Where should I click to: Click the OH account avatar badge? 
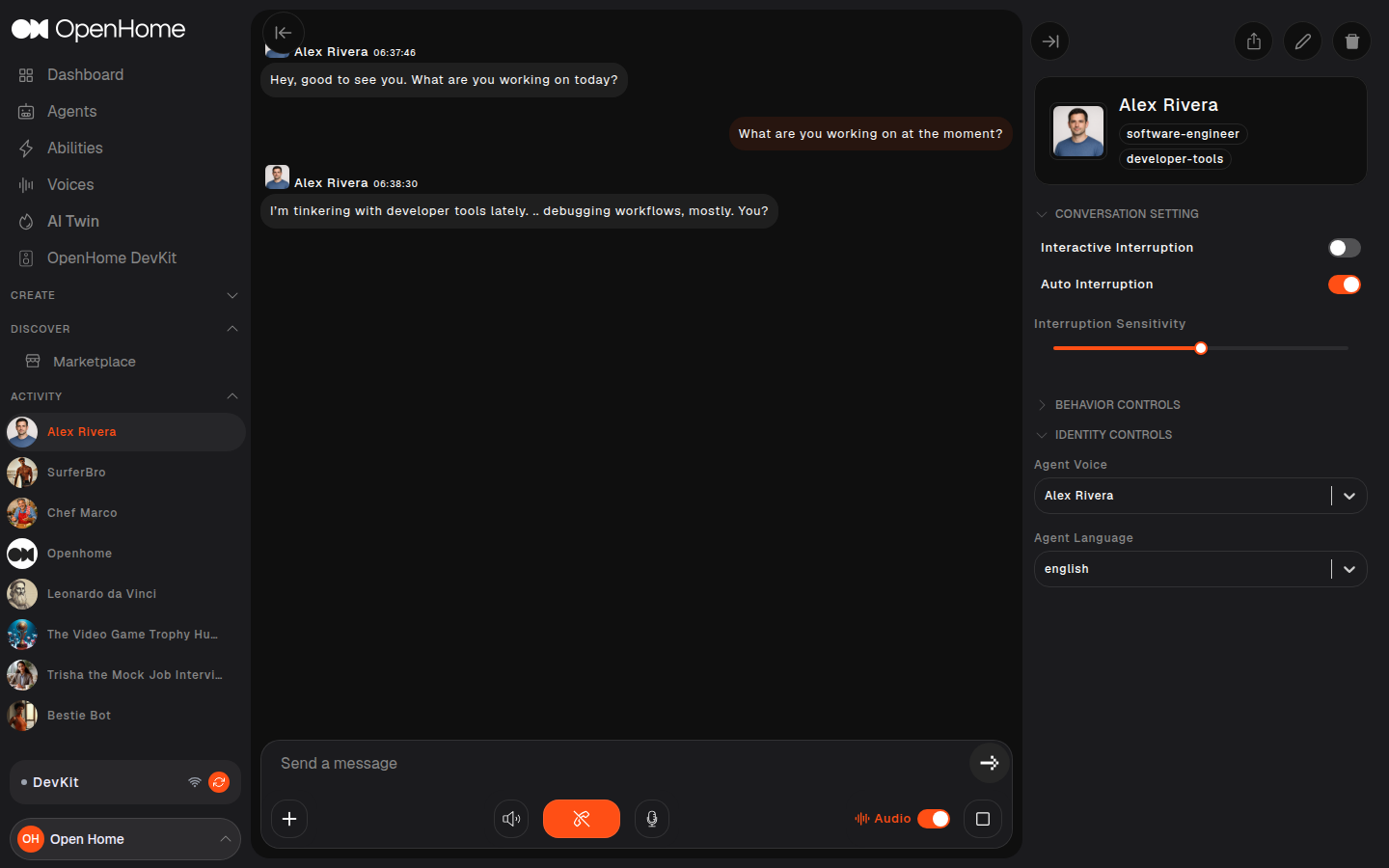(31, 839)
